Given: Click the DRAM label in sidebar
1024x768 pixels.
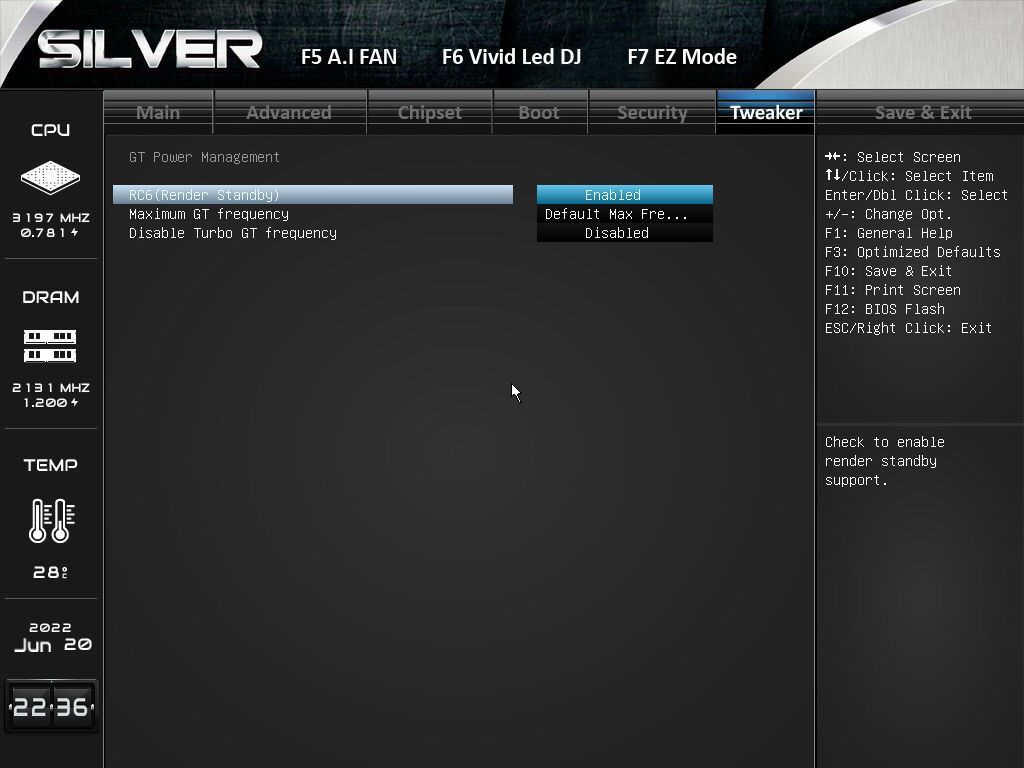Looking at the screenshot, I should click(50, 297).
